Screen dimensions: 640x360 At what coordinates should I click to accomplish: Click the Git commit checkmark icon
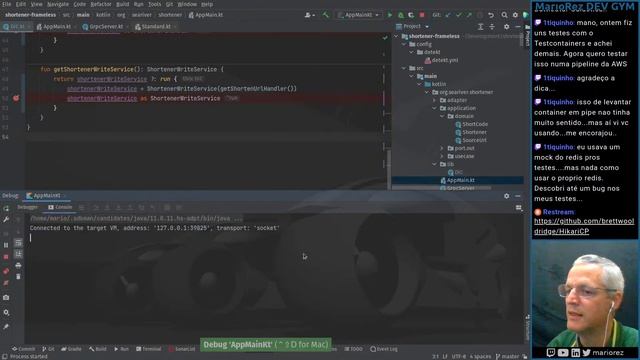click(458, 15)
